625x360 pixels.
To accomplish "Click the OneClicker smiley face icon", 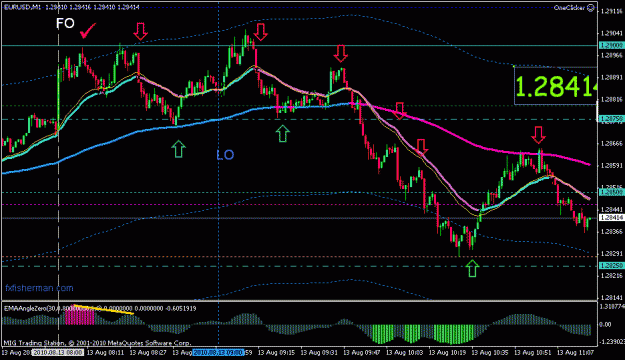I will (x=591, y=8).
